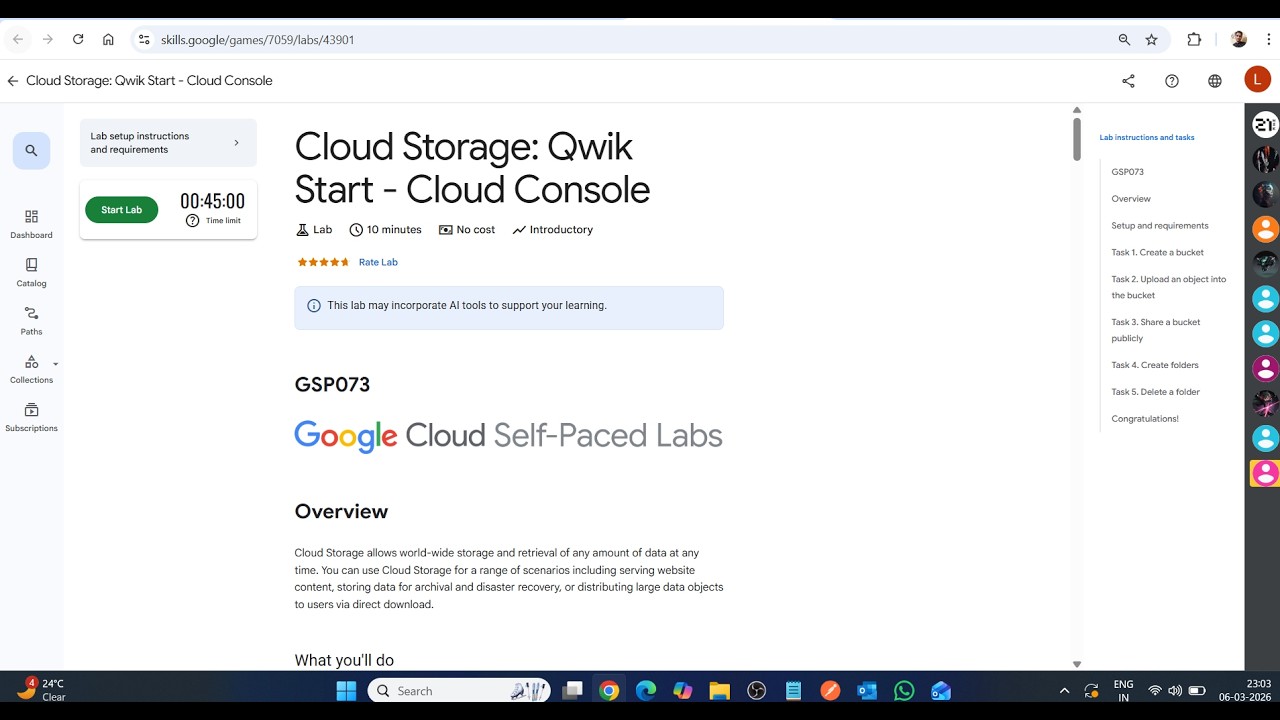Viewport: 1280px width, 720px height.
Task: Click the 10 minutes duration label
Action: 385,230
